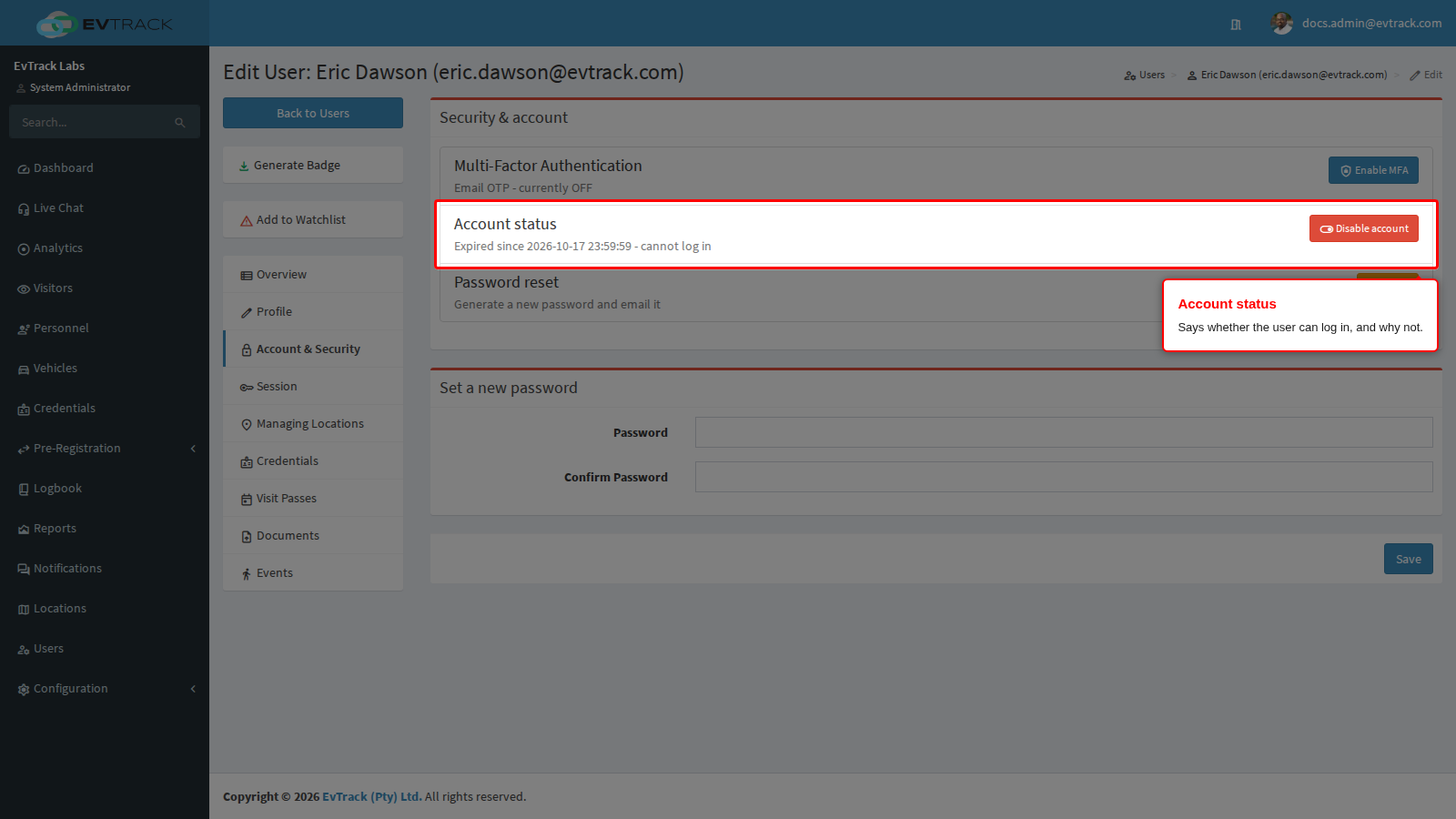1456x819 pixels.
Task: Expand the Configuration menu
Action: [x=105, y=689]
